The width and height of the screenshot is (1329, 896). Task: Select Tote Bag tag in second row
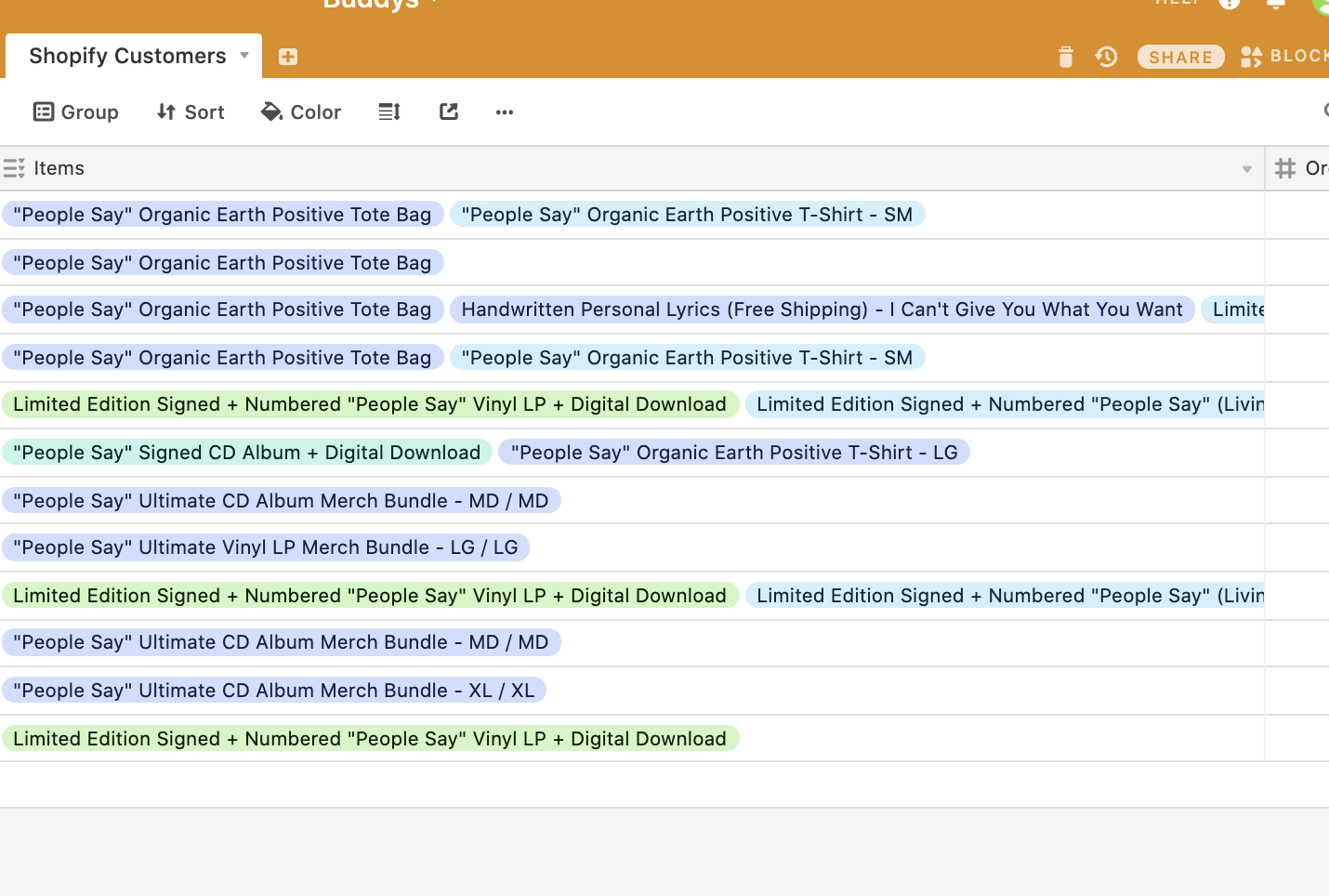point(222,263)
